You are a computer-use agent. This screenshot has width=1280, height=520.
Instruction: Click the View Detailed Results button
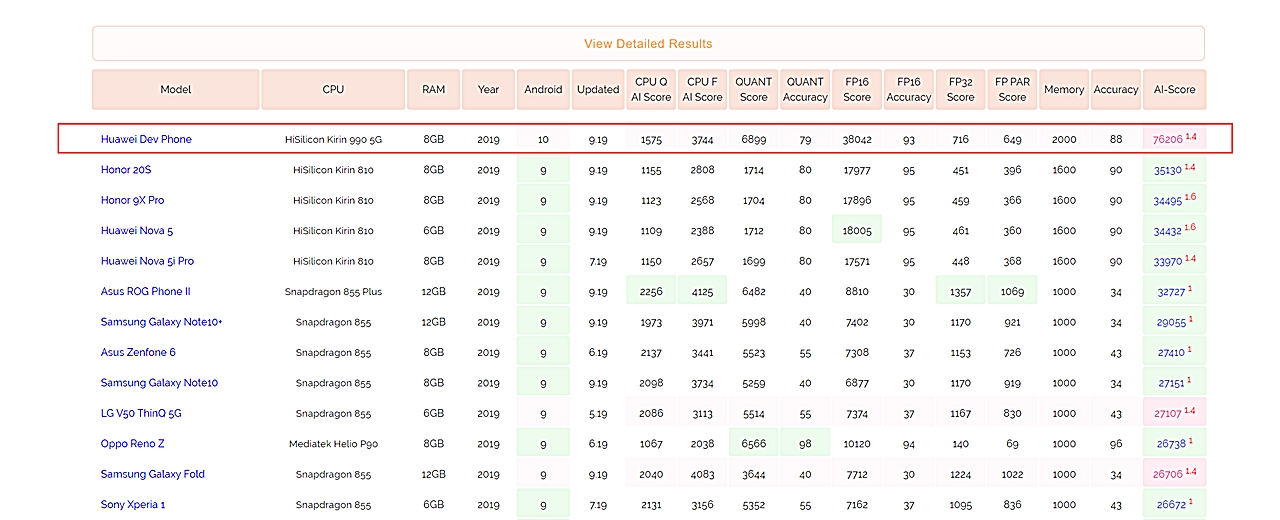(x=648, y=44)
